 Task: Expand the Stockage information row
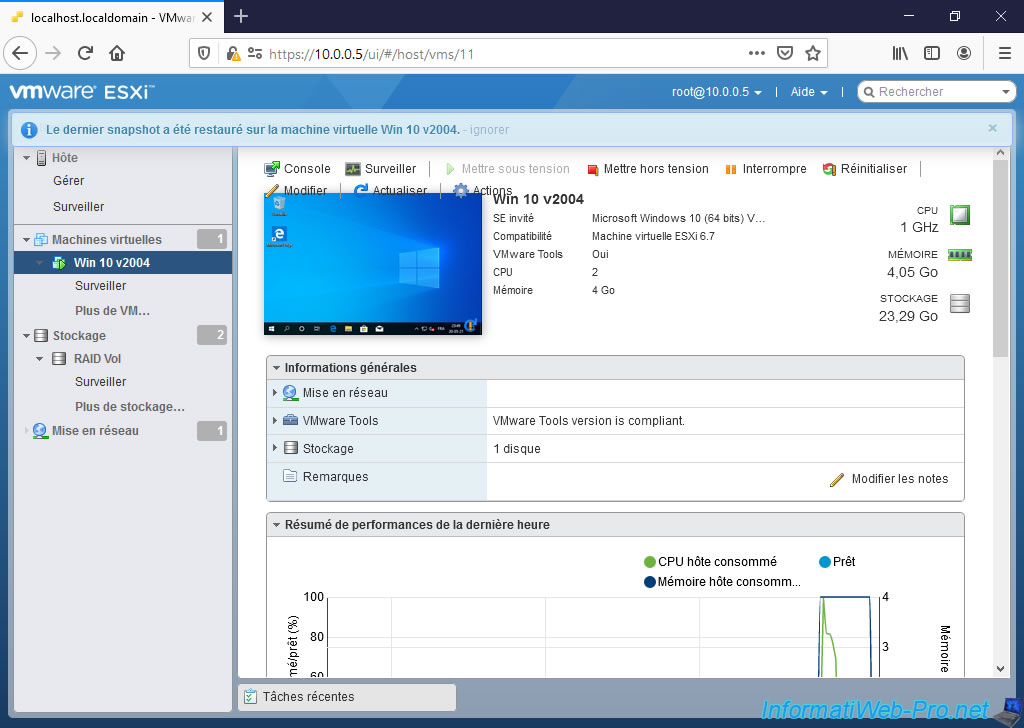pos(275,449)
